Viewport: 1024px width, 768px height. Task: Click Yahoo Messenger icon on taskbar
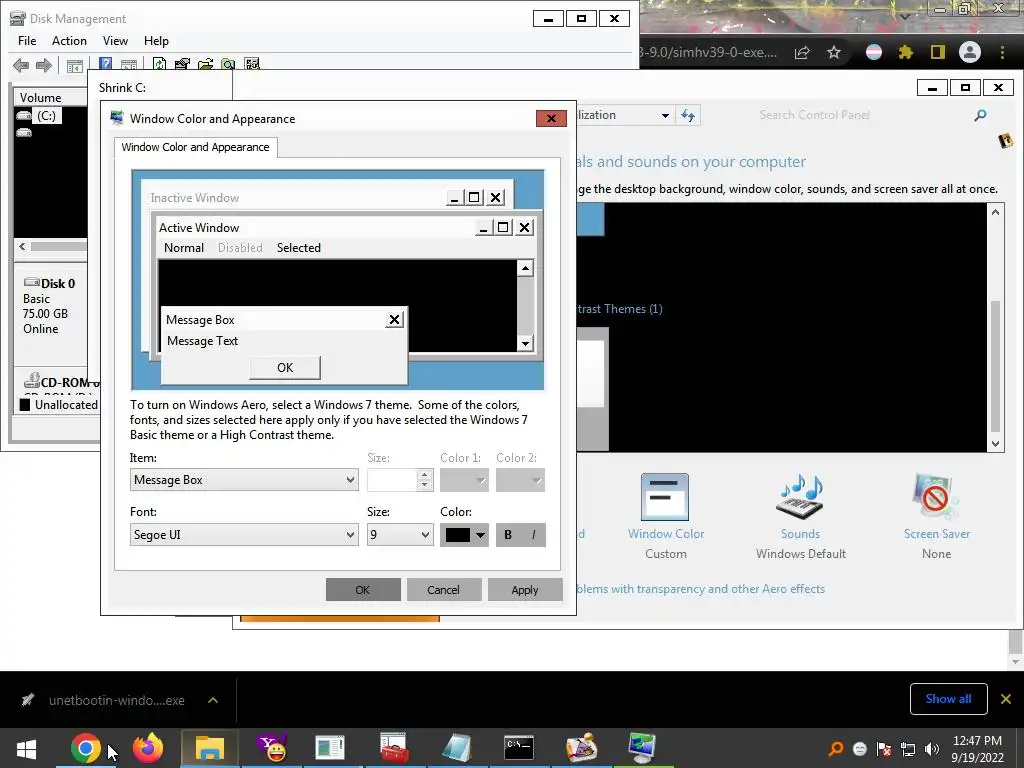272,748
